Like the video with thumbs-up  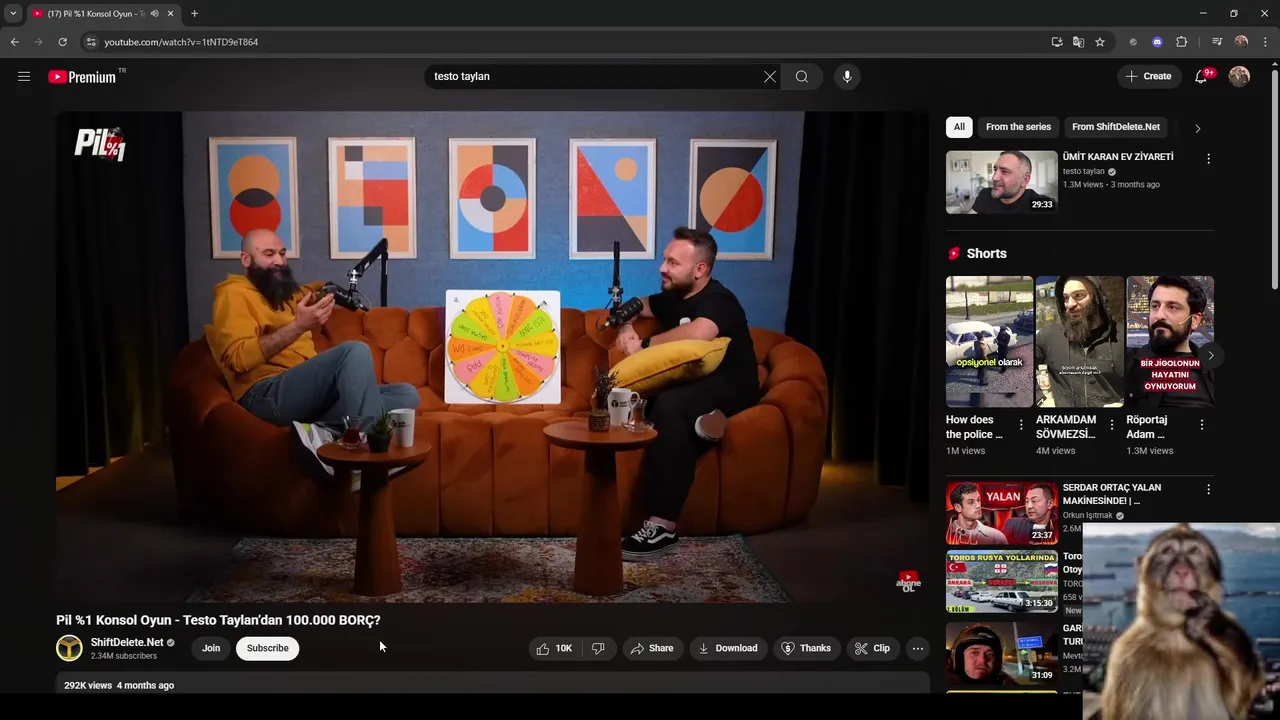click(555, 648)
